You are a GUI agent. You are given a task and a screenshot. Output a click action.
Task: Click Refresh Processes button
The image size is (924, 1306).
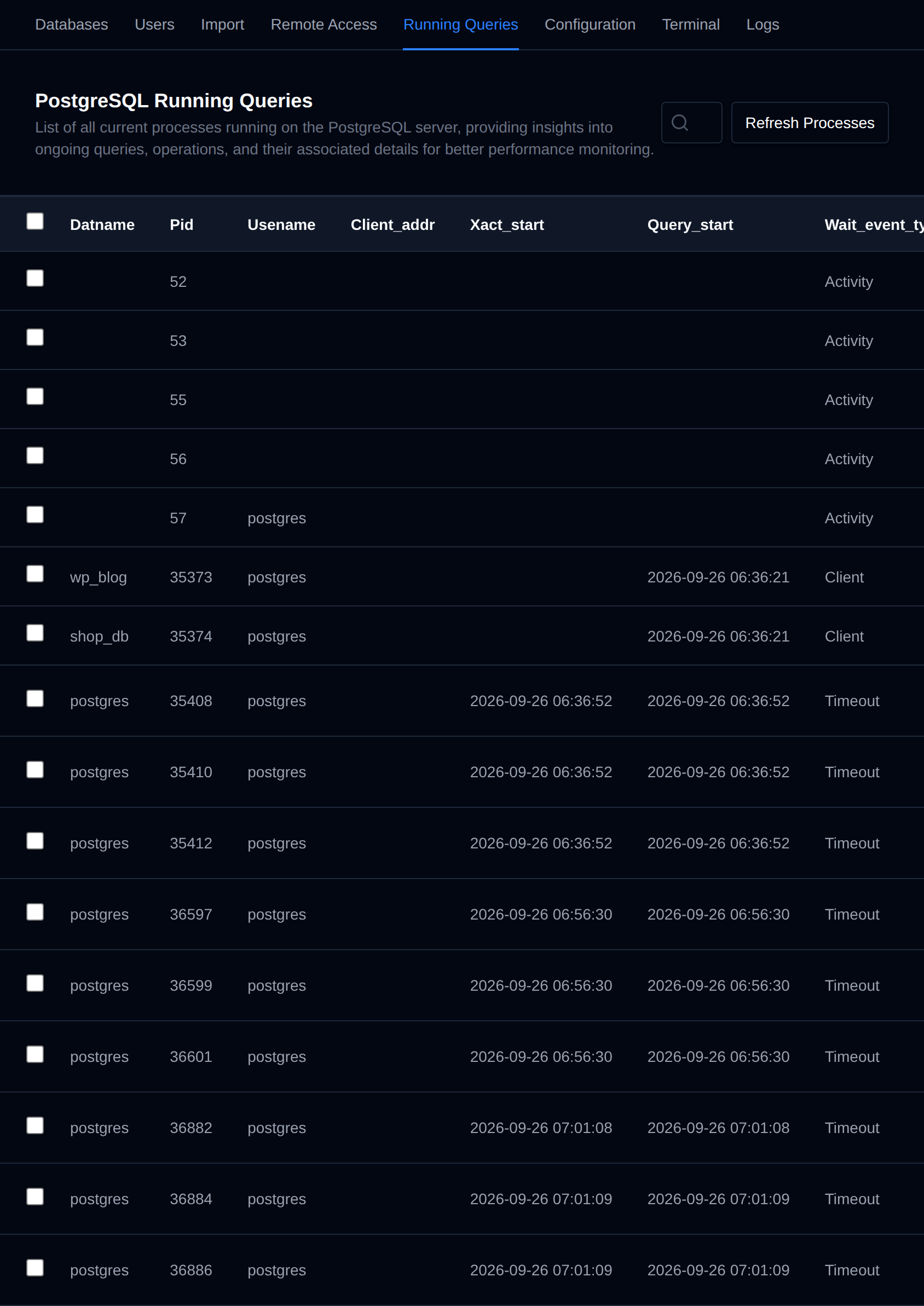(810, 122)
